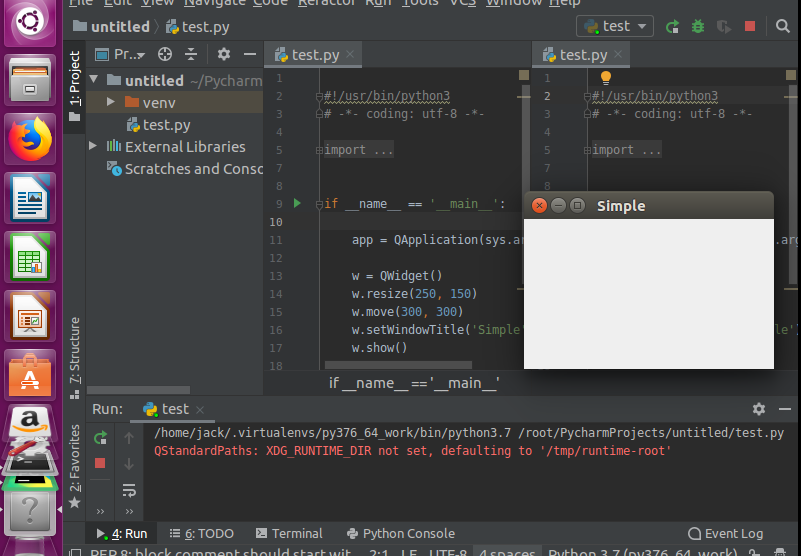
Task: Unfold the import block in right editor
Action: click(x=587, y=150)
